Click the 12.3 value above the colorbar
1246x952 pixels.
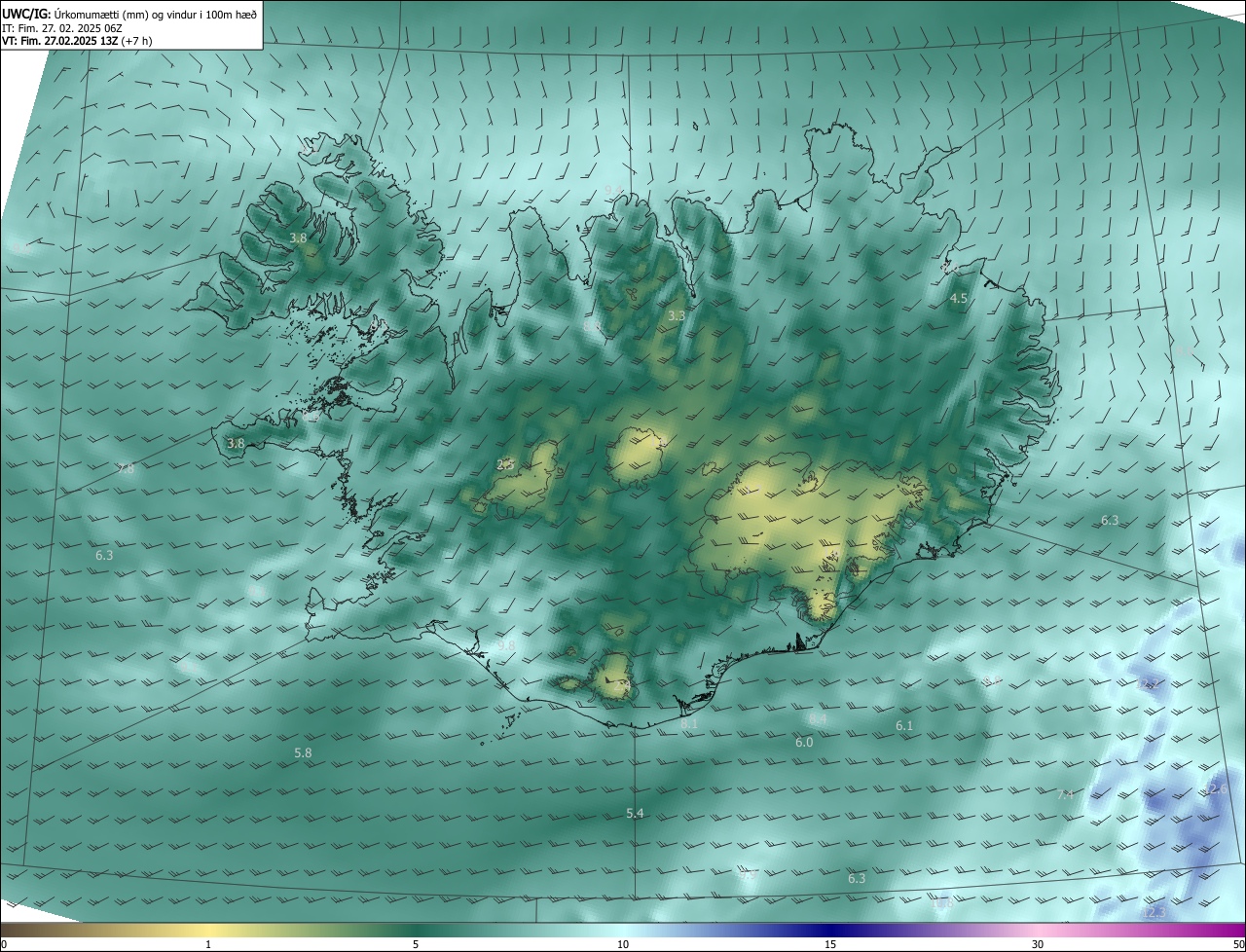(x=1154, y=913)
